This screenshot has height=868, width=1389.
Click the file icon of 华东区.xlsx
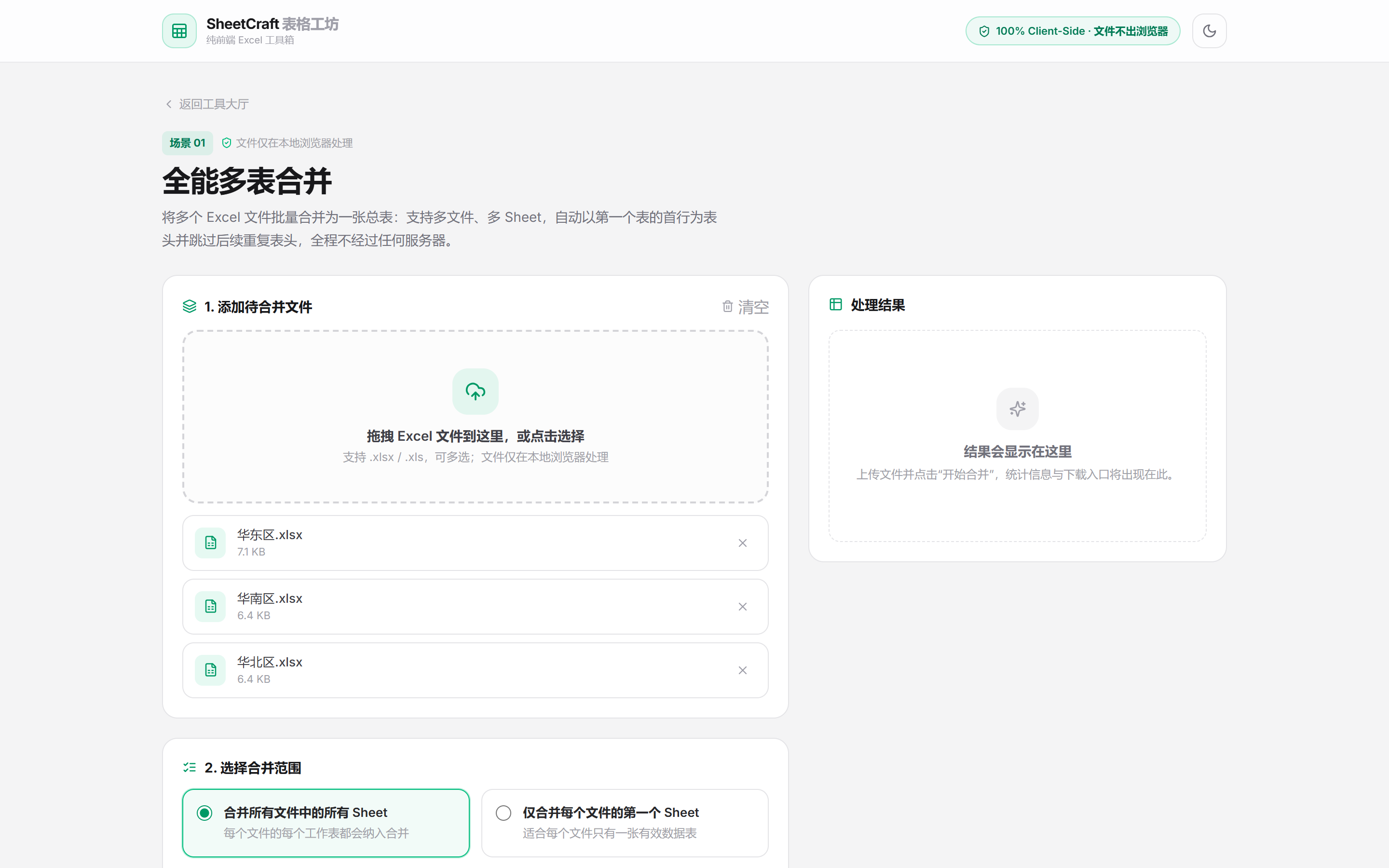point(211,542)
